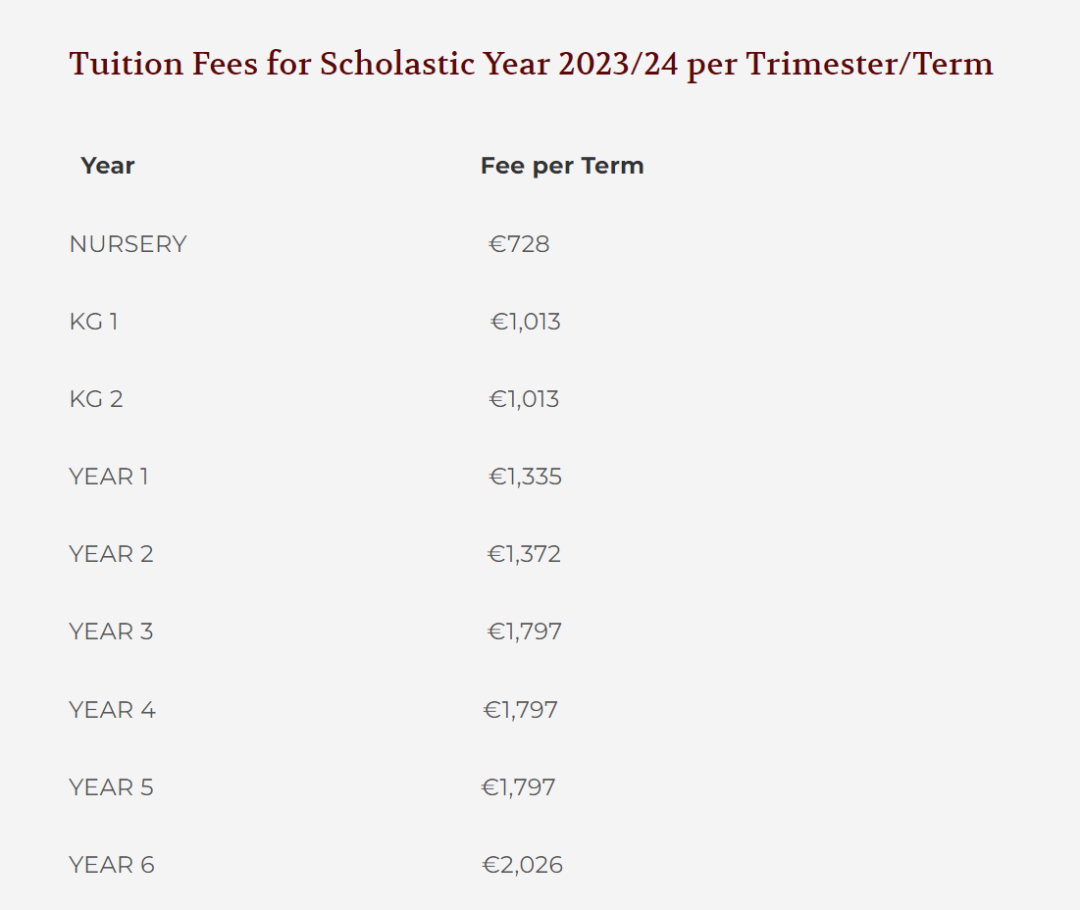Click the €1,797 fee for YEAR 3

click(524, 632)
